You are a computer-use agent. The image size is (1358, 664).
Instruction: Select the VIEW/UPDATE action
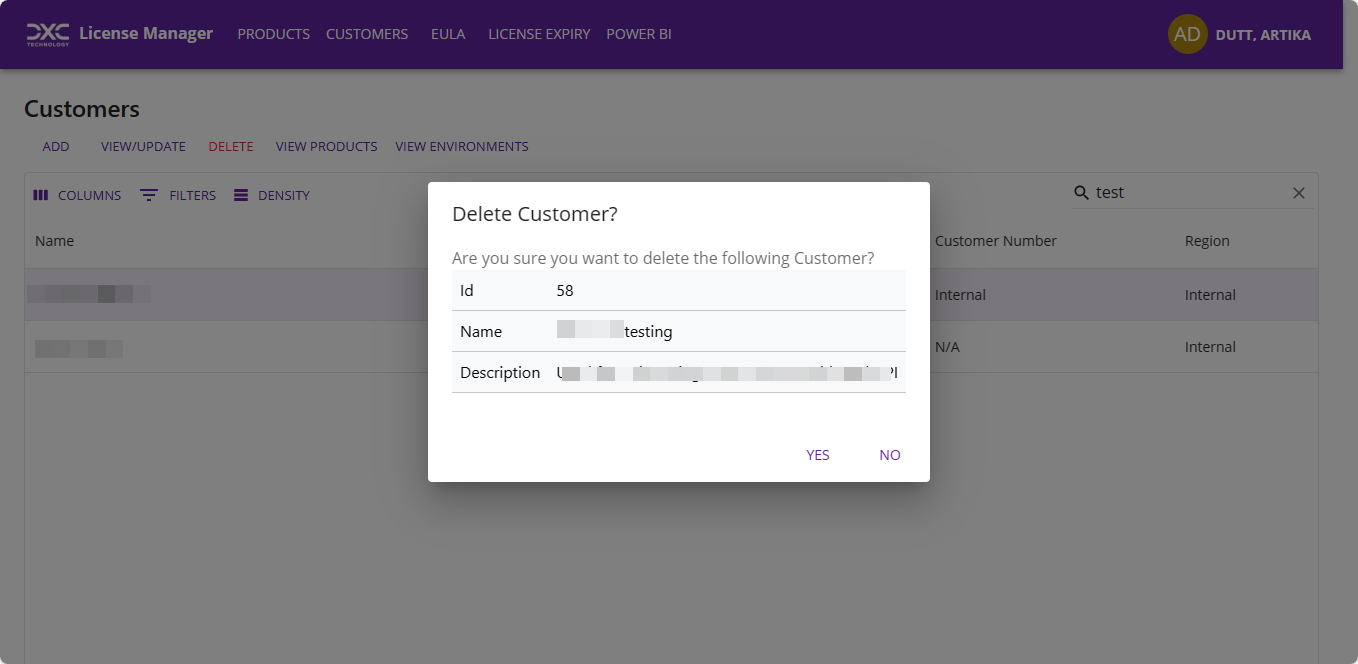tap(142, 146)
